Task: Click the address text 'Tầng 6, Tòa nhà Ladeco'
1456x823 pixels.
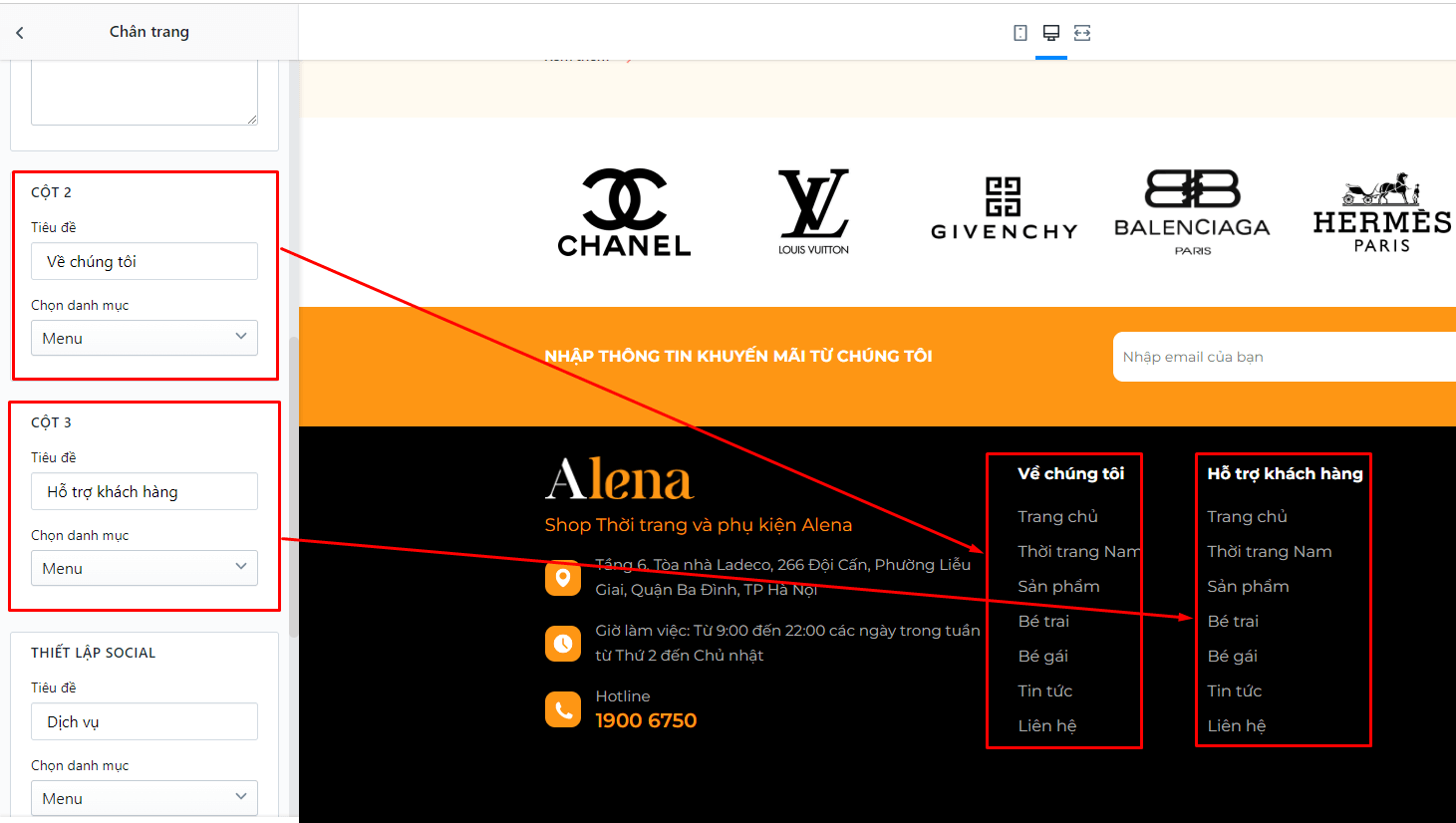Action: [x=782, y=577]
